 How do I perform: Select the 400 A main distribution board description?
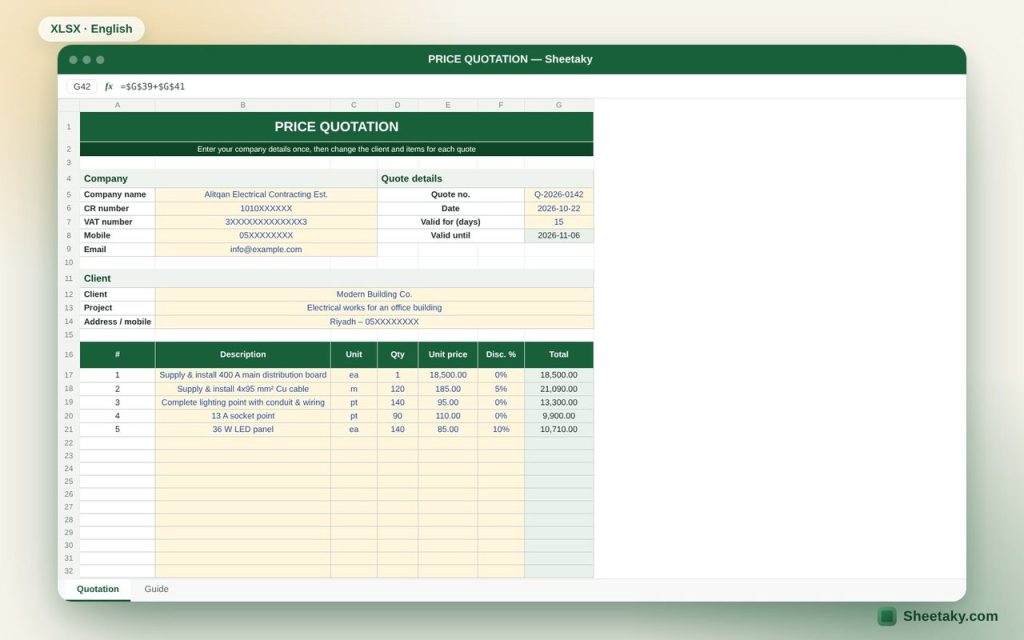(x=243, y=375)
